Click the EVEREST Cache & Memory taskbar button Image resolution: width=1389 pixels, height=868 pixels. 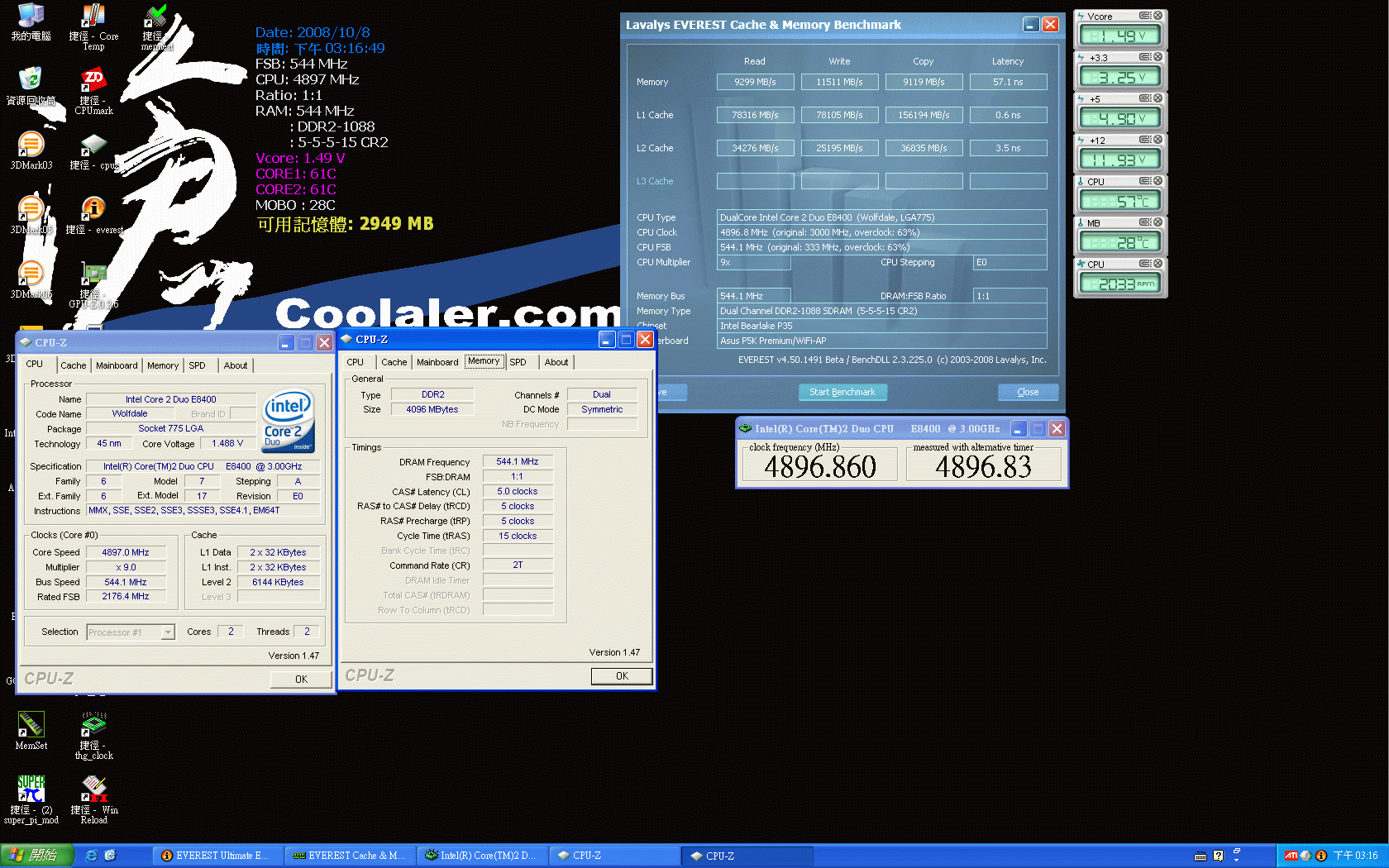tap(351, 856)
